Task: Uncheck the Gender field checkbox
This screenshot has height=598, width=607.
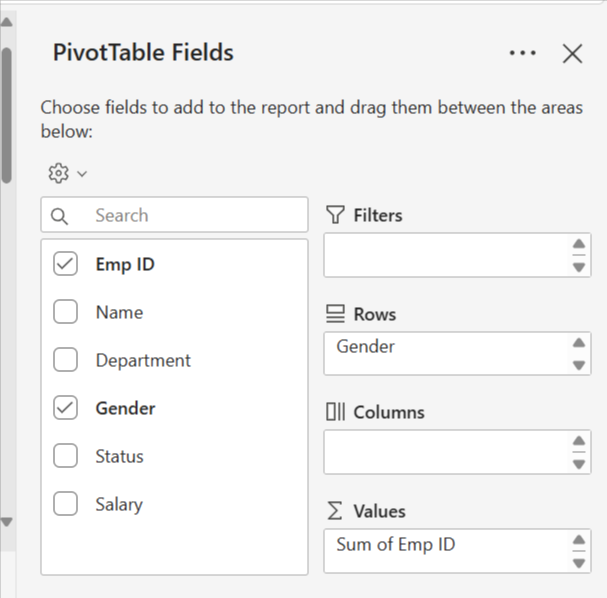Action: tap(65, 408)
